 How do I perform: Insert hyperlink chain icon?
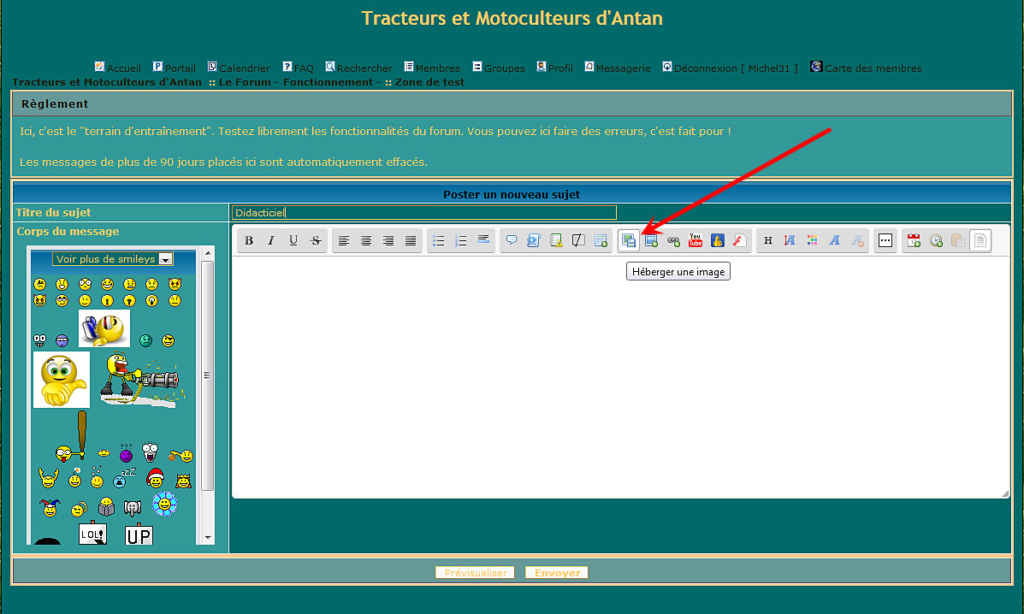click(673, 240)
